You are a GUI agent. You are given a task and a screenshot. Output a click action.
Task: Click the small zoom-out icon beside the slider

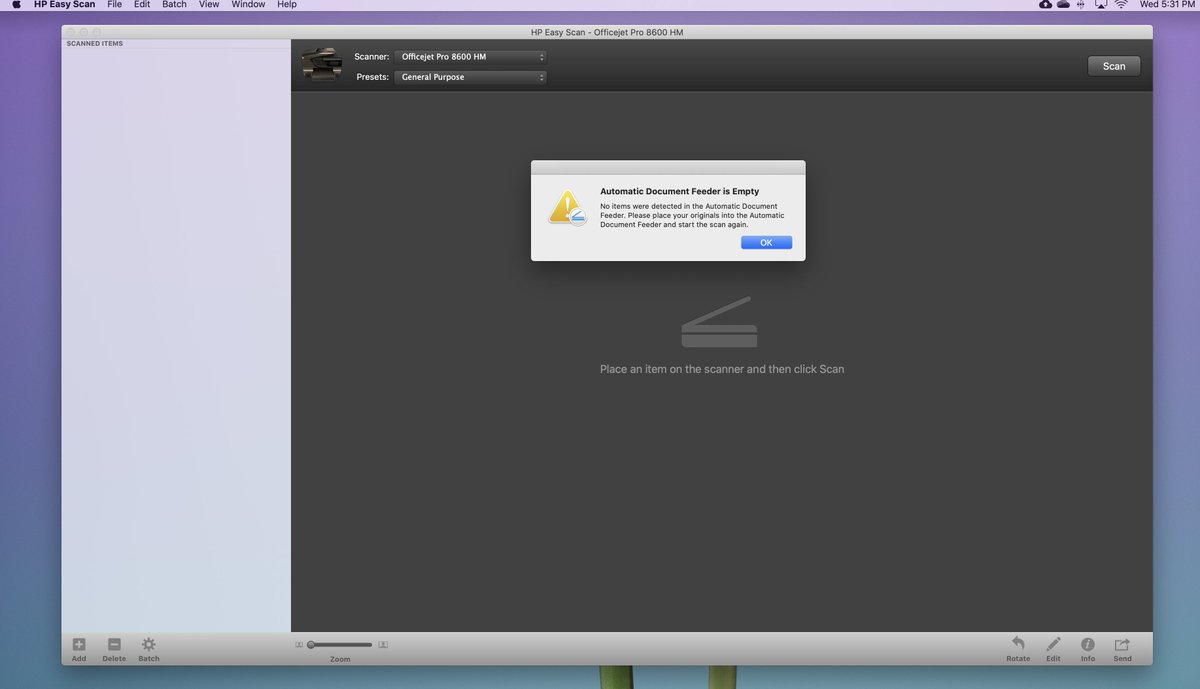(299, 645)
